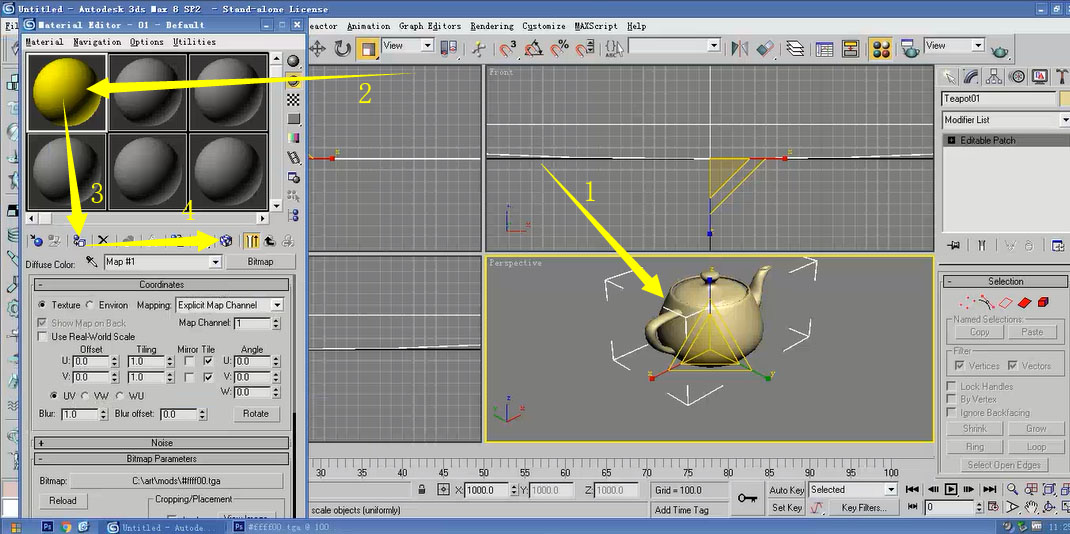Click the Quick Render teapot icon
The image size is (1070, 534).
(x=1000, y=50)
